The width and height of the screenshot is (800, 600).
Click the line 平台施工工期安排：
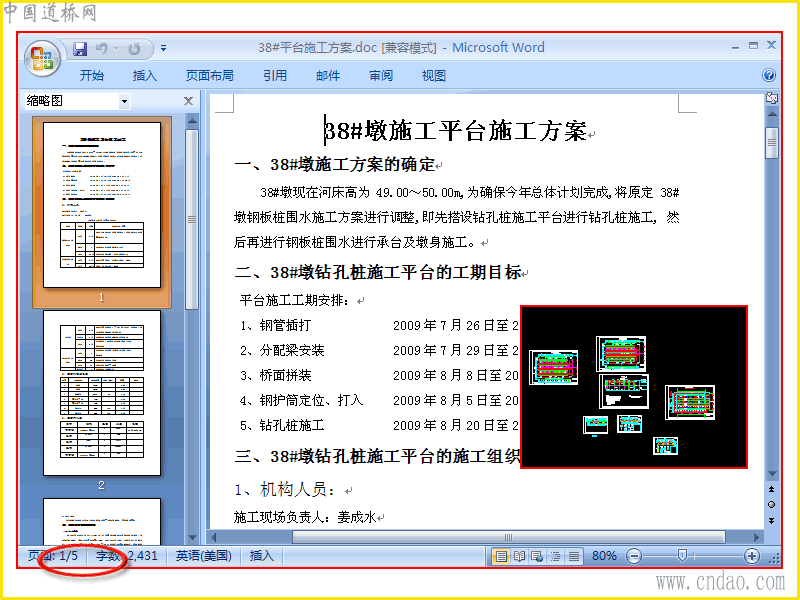(296, 301)
